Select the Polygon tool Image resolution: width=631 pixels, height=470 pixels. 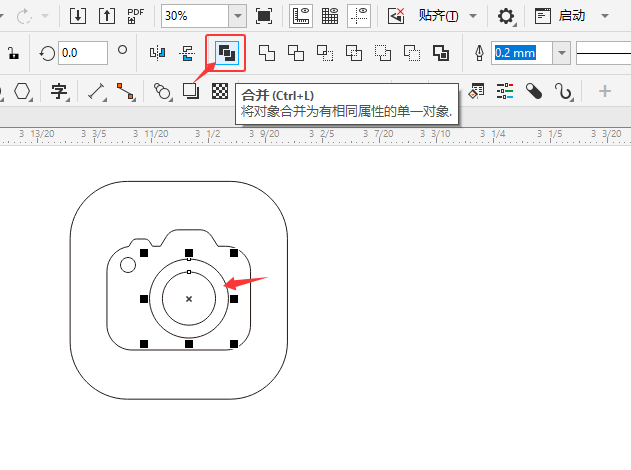point(22,91)
